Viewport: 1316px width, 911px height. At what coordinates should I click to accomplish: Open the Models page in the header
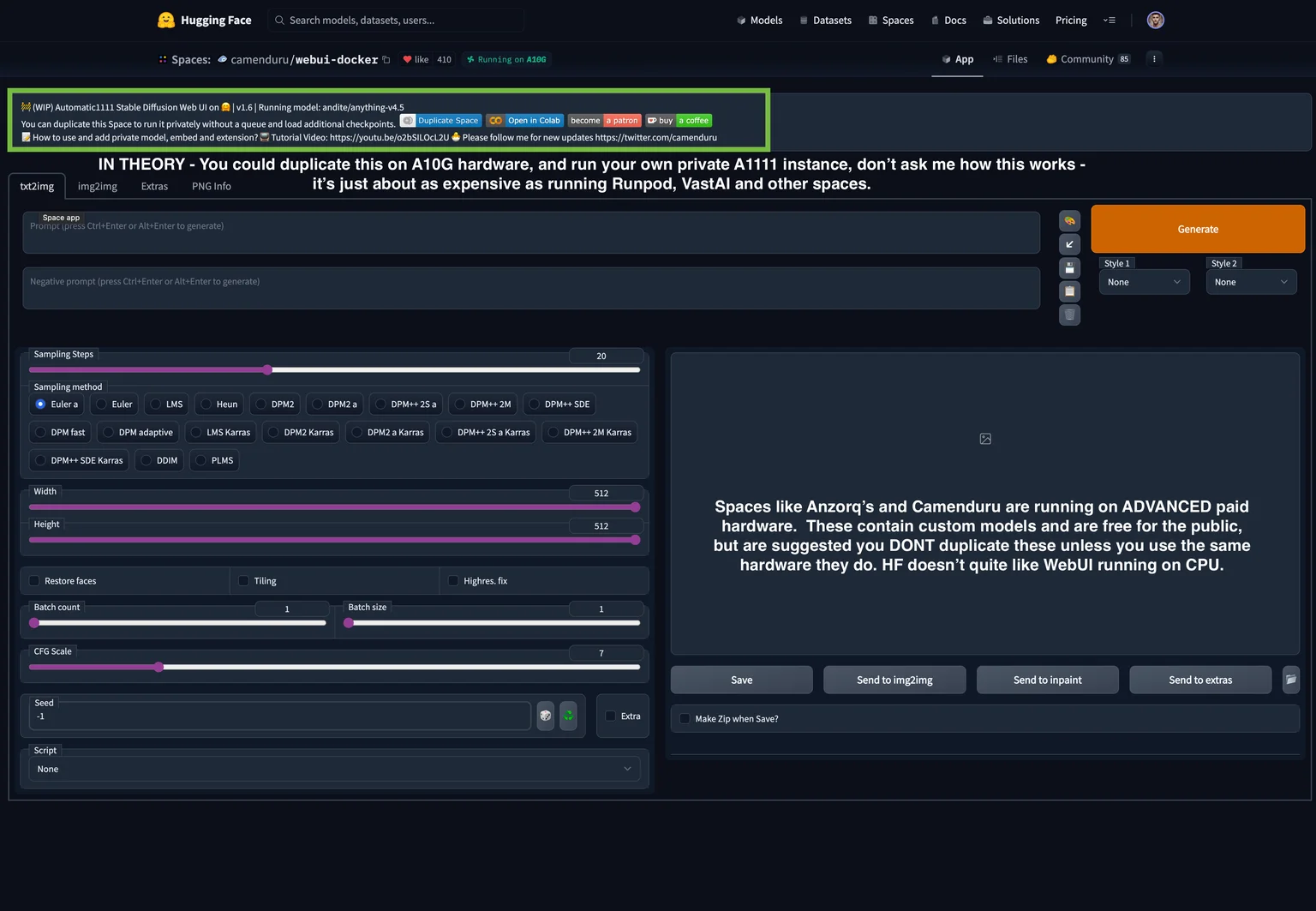[759, 20]
